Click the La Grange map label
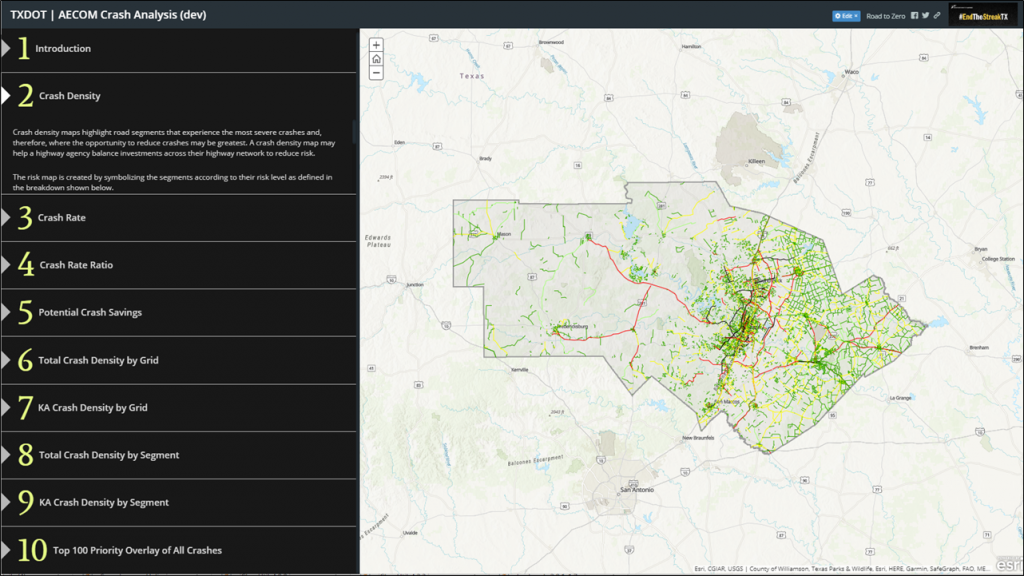 tap(901, 398)
